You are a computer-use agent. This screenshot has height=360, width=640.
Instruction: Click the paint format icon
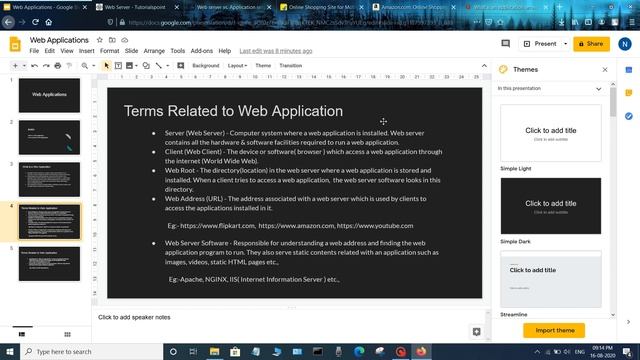pos(69,66)
